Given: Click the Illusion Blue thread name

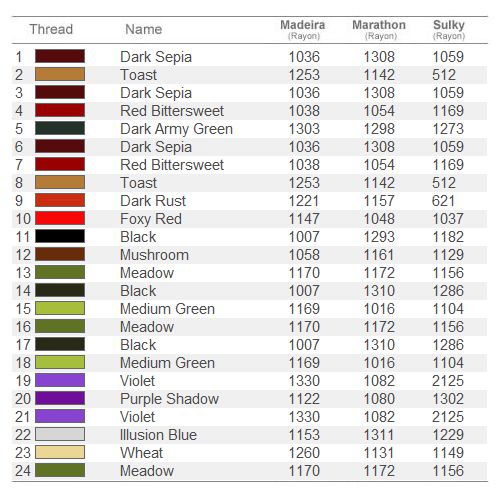Looking at the screenshot, I should coord(158,435).
